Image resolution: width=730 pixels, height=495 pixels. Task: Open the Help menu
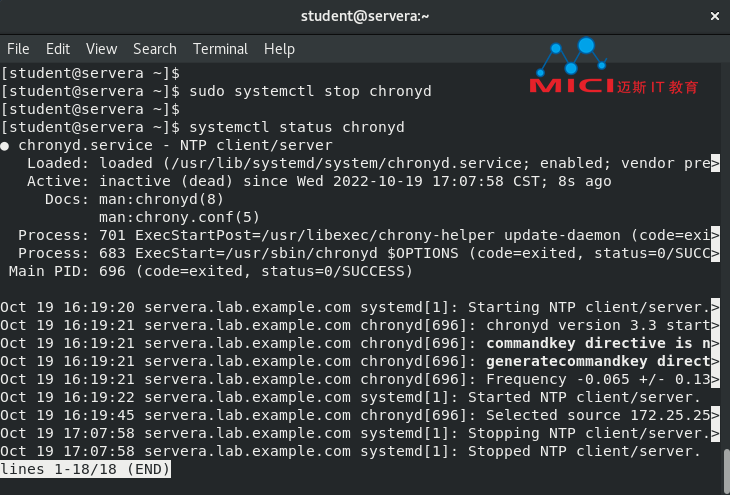click(x=279, y=49)
